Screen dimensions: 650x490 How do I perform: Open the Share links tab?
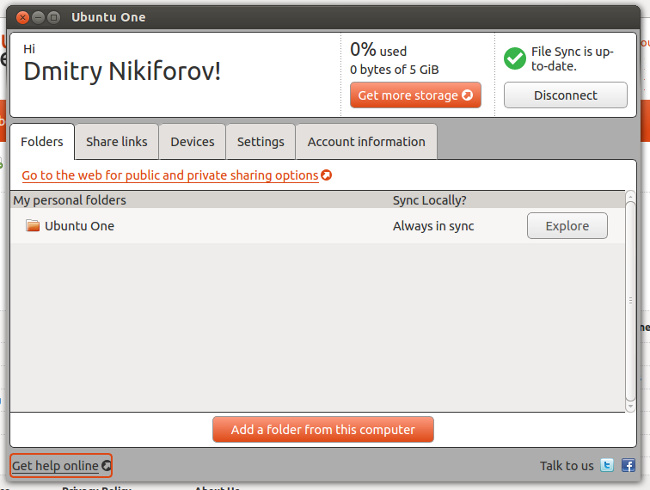click(116, 141)
